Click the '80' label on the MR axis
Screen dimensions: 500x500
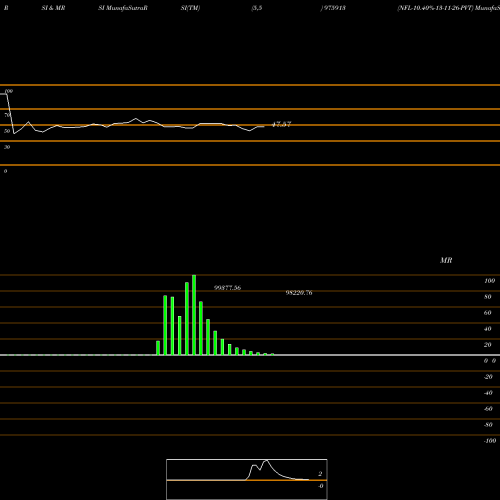(488, 297)
